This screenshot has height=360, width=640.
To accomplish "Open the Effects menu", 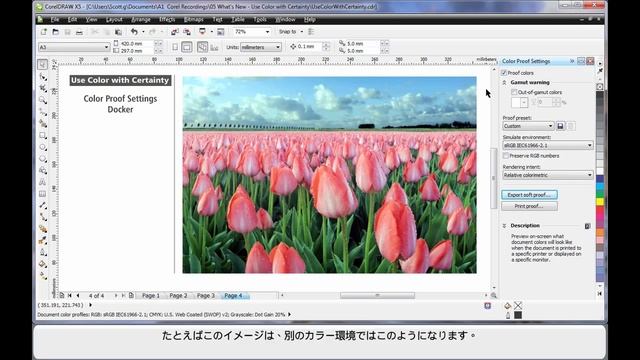I will [x=167, y=19].
